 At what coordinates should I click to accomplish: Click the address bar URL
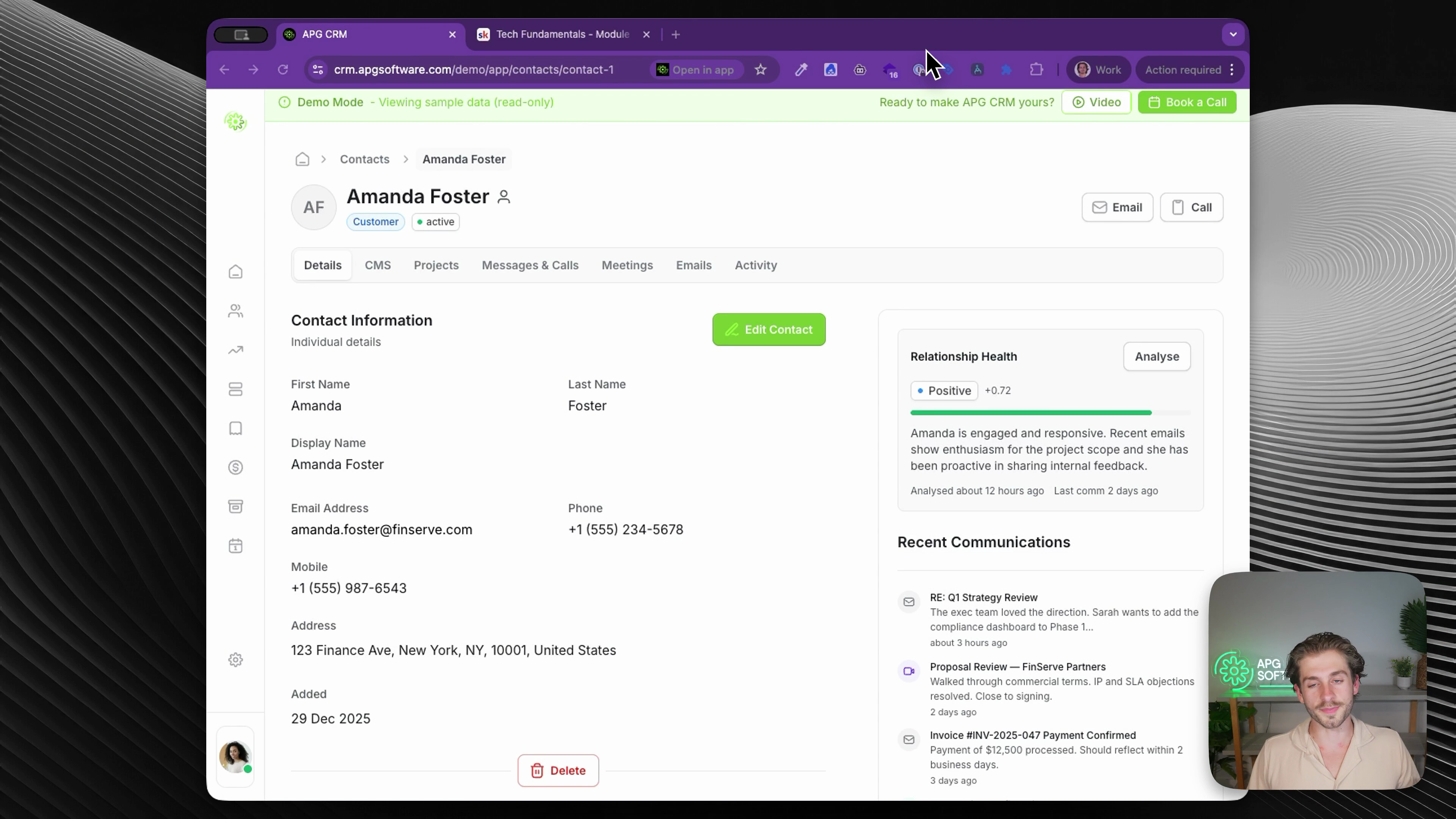[474, 69]
